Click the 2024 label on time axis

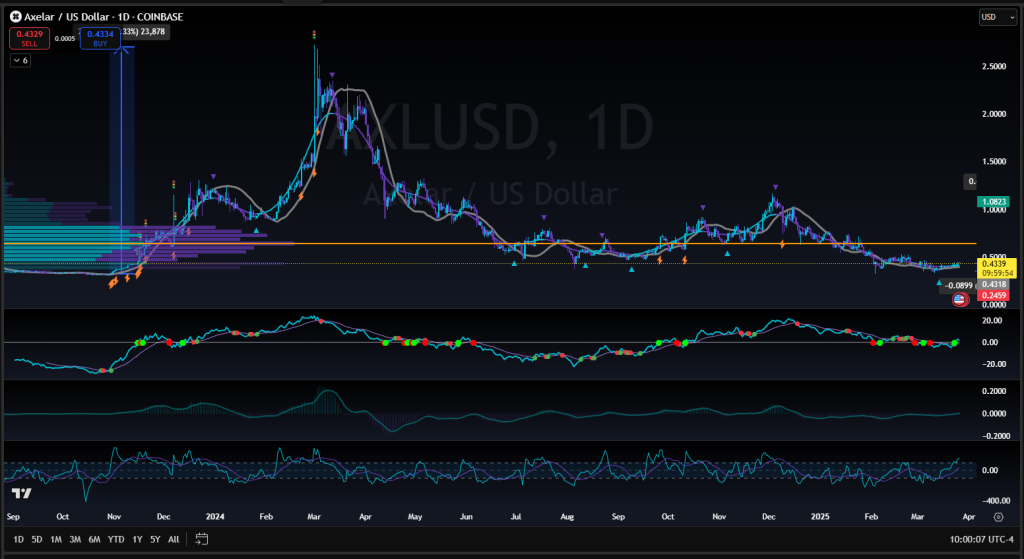(x=215, y=517)
